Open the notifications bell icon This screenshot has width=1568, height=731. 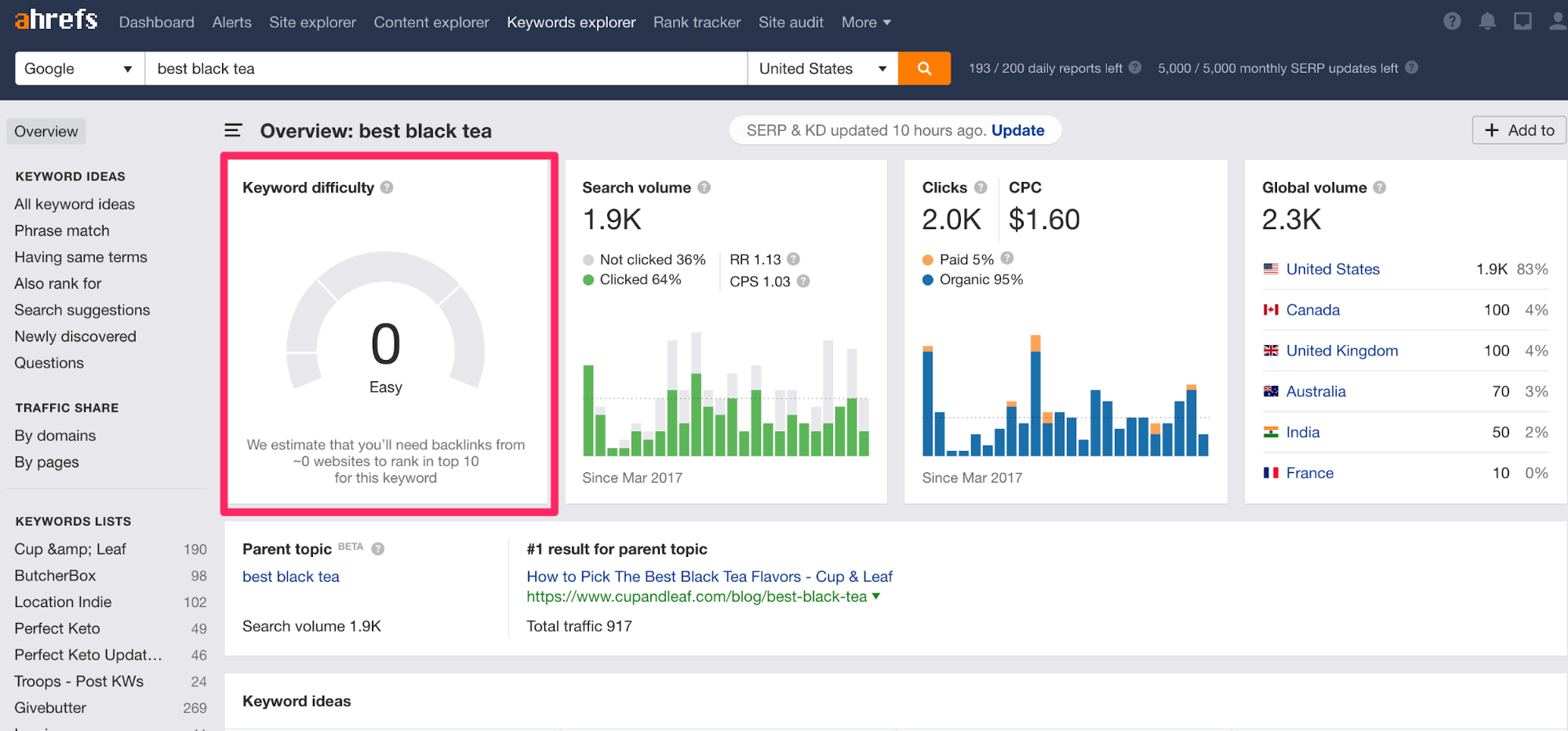[1487, 21]
